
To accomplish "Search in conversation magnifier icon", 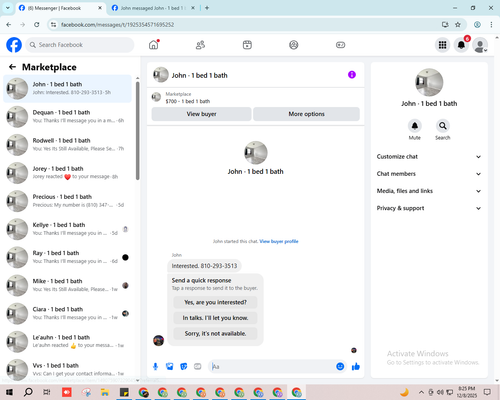I will point(443,126).
